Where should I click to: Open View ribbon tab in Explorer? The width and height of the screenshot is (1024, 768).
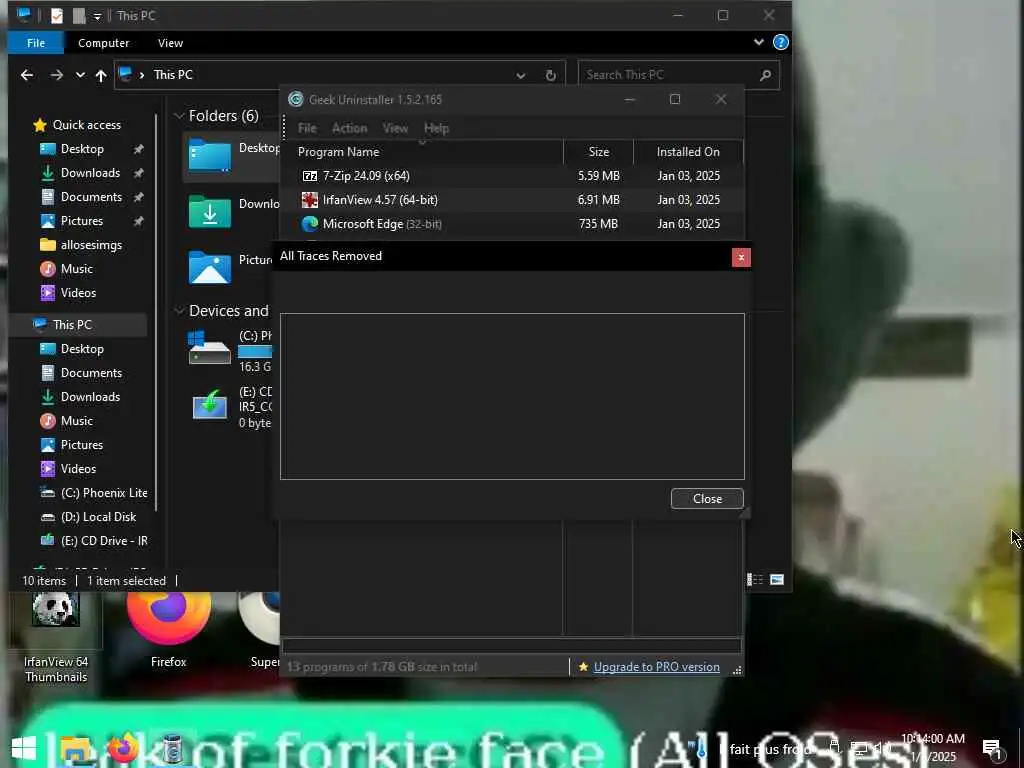coord(170,42)
